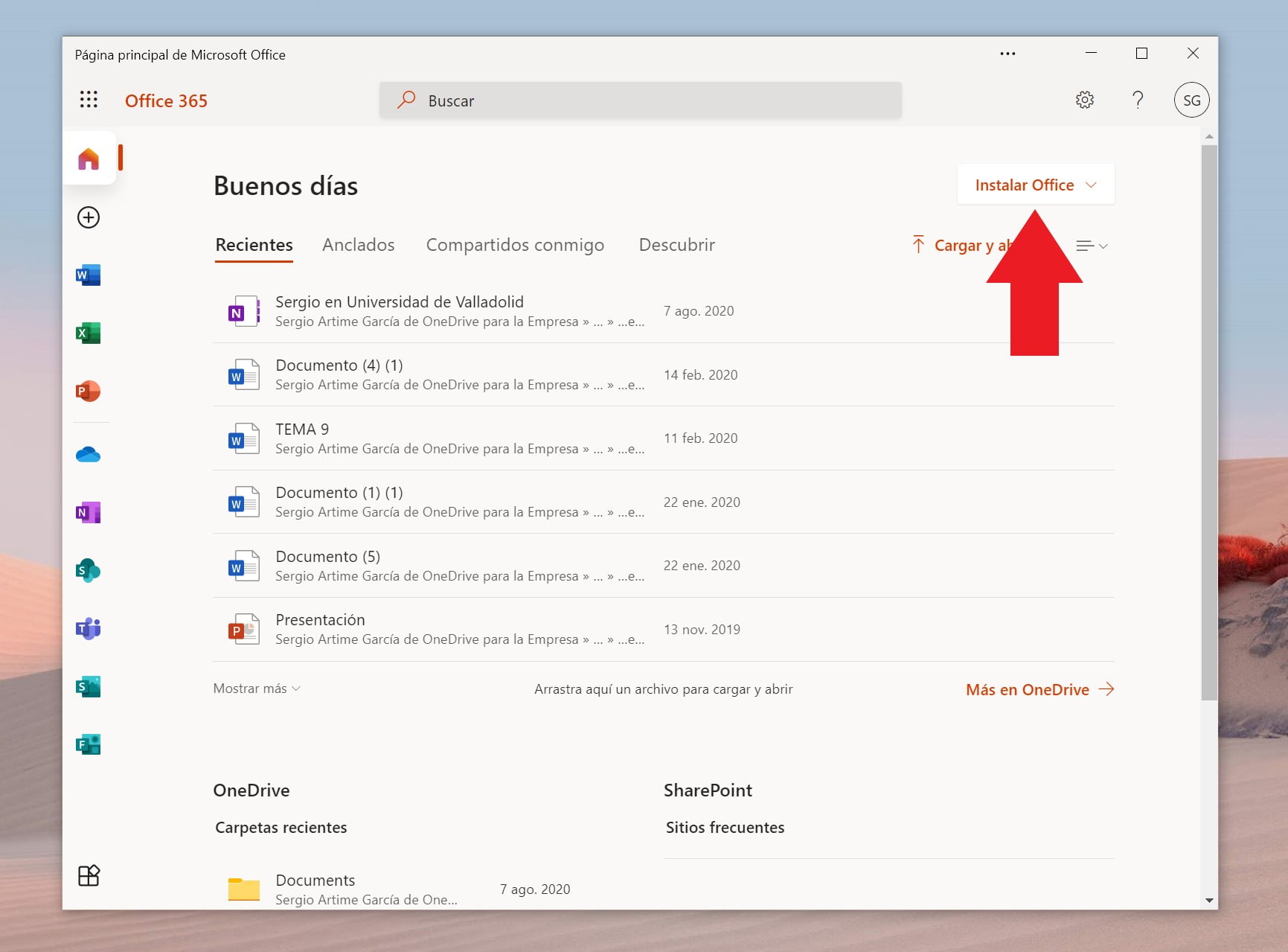Open OneNote from the sidebar

pos(89,512)
